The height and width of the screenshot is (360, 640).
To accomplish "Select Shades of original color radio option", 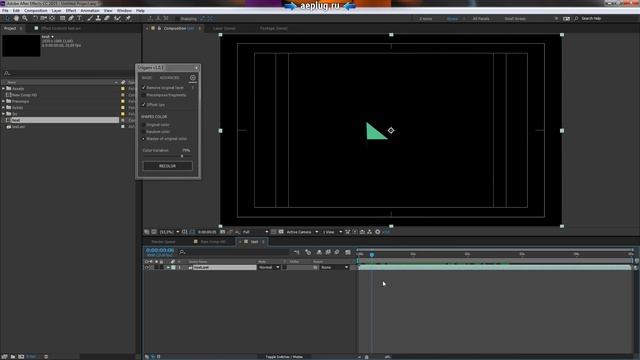I will [143, 139].
